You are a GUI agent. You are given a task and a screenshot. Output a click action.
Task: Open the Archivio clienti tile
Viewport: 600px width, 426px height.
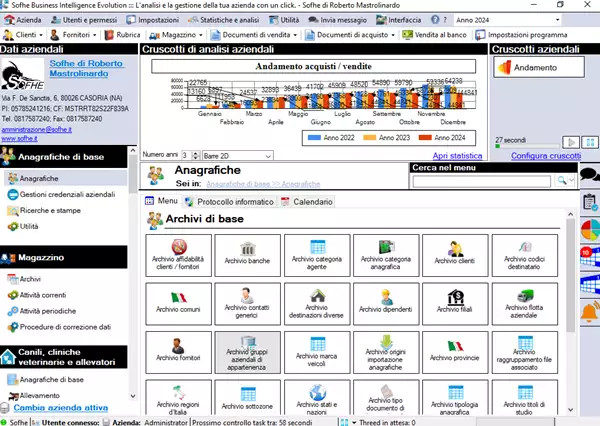click(455, 255)
